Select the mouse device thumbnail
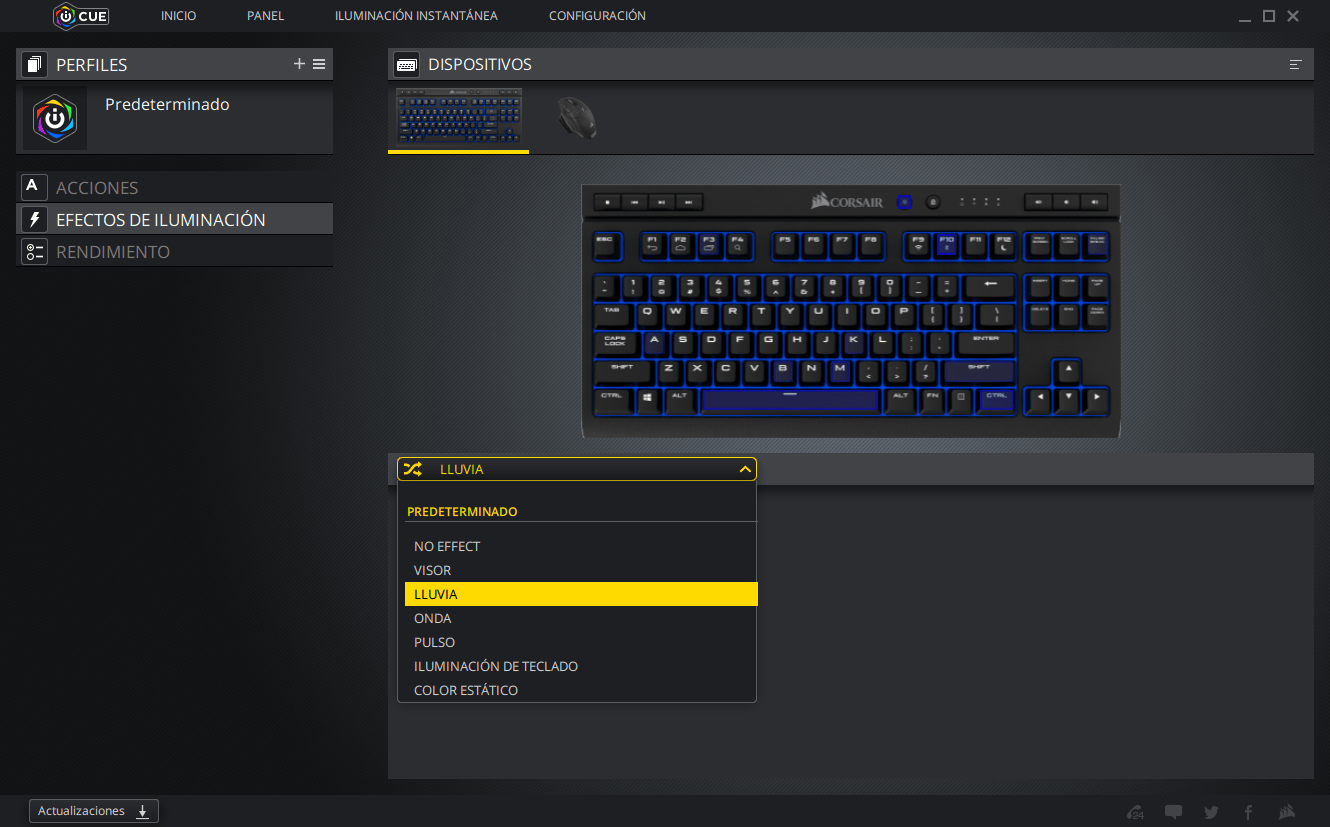Viewport: 1330px width, 827px height. tap(576, 117)
